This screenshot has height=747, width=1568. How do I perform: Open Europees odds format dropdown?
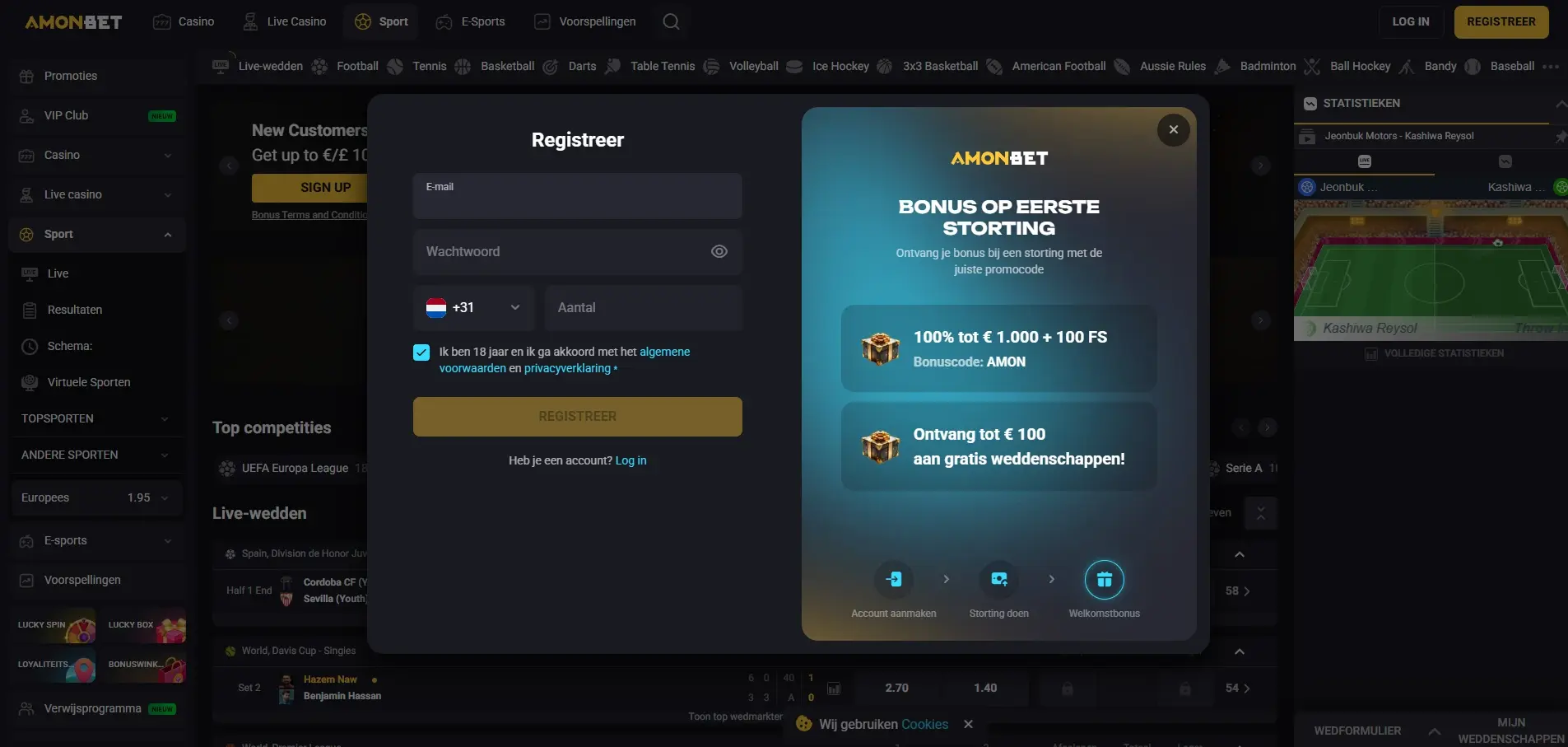point(95,497)
